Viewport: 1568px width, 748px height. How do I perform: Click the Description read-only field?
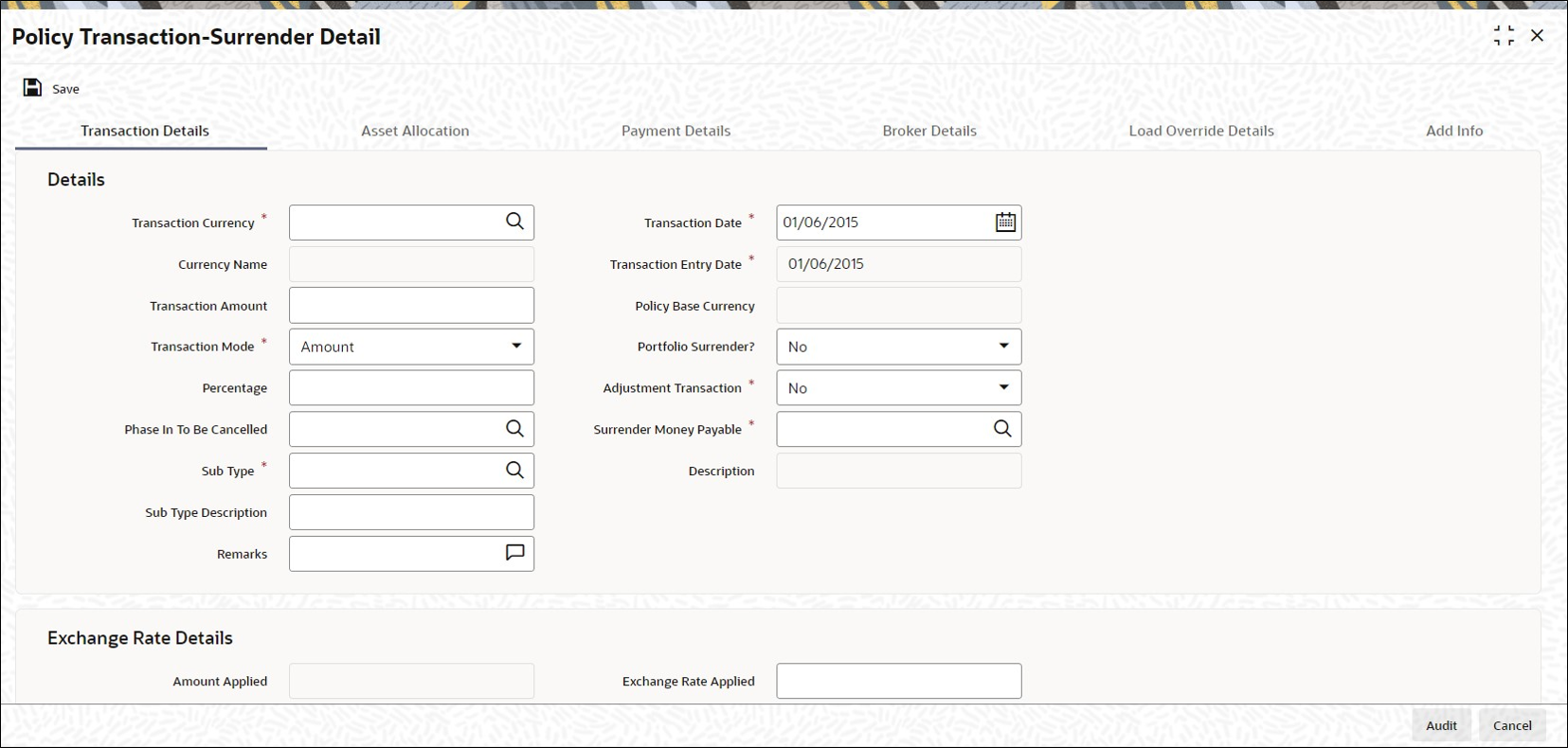tap(898, 471)
